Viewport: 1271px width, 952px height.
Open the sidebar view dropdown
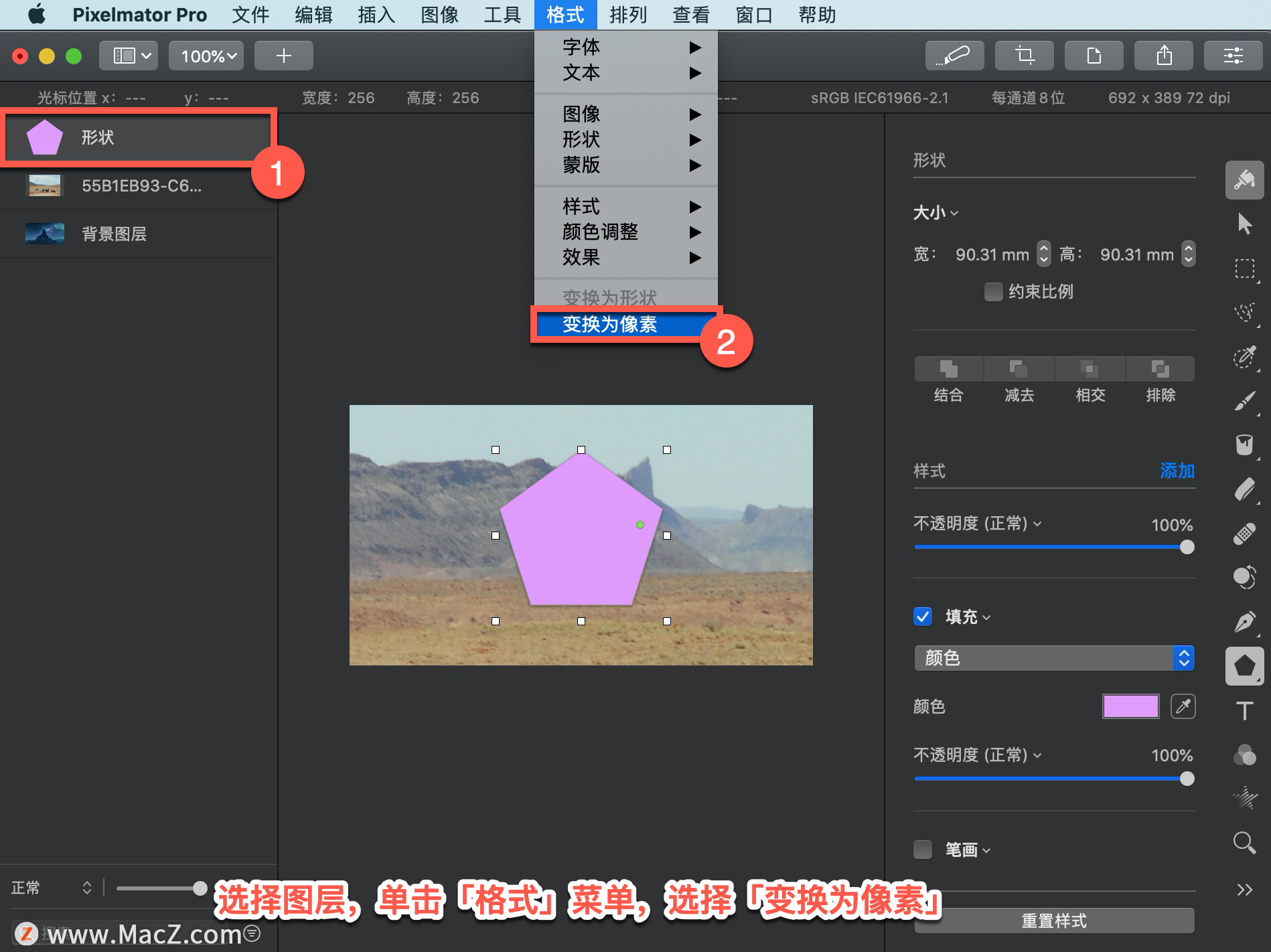[129, 56]
